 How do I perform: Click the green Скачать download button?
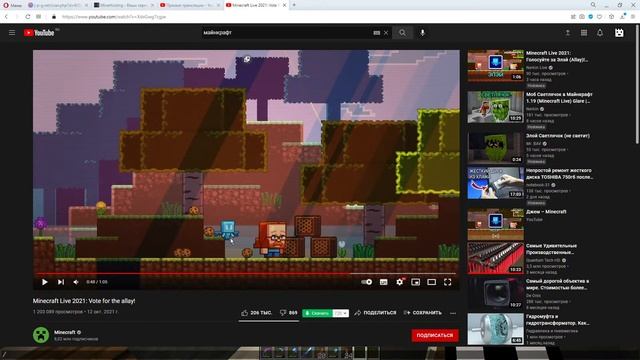click(x=317, y=313)
